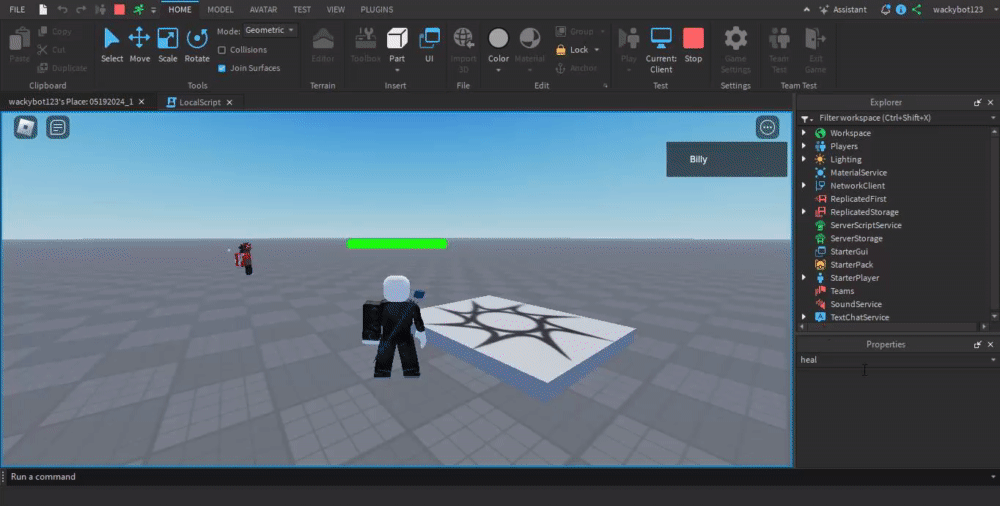Open the Assistant

click(x=843, y=10)
